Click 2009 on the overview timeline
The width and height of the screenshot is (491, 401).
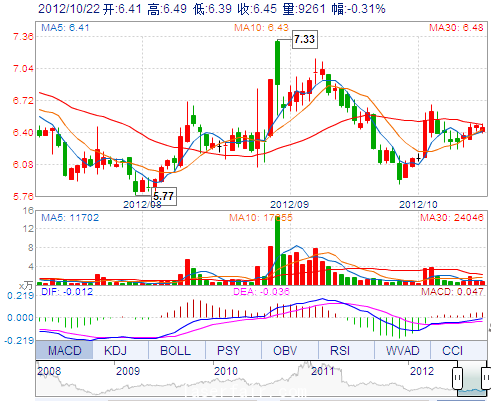[128, 371]
